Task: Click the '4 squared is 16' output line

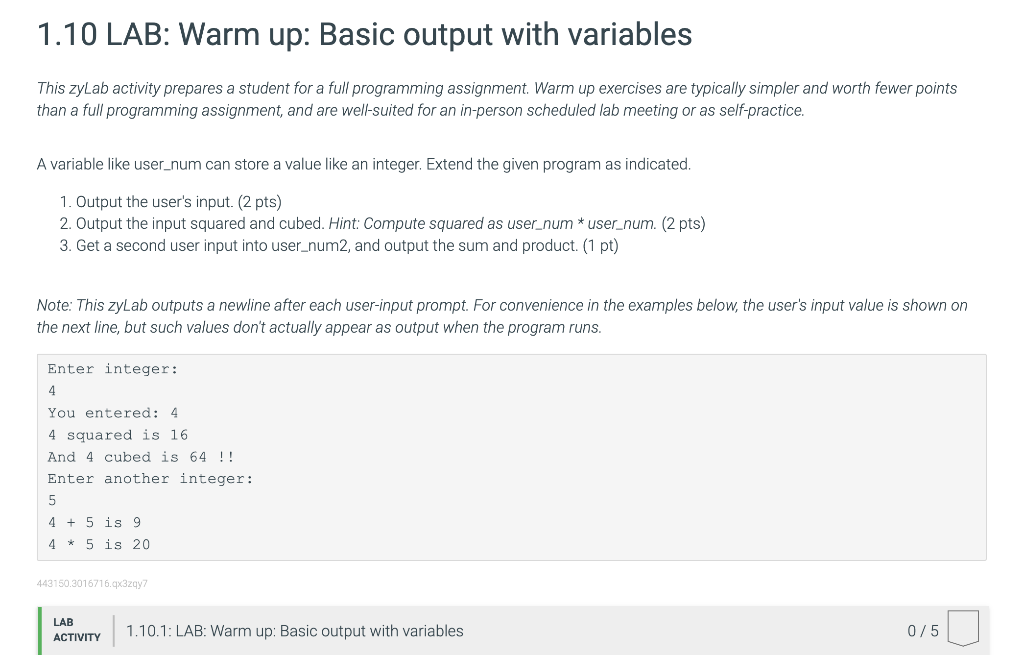Action: [118, 435]
